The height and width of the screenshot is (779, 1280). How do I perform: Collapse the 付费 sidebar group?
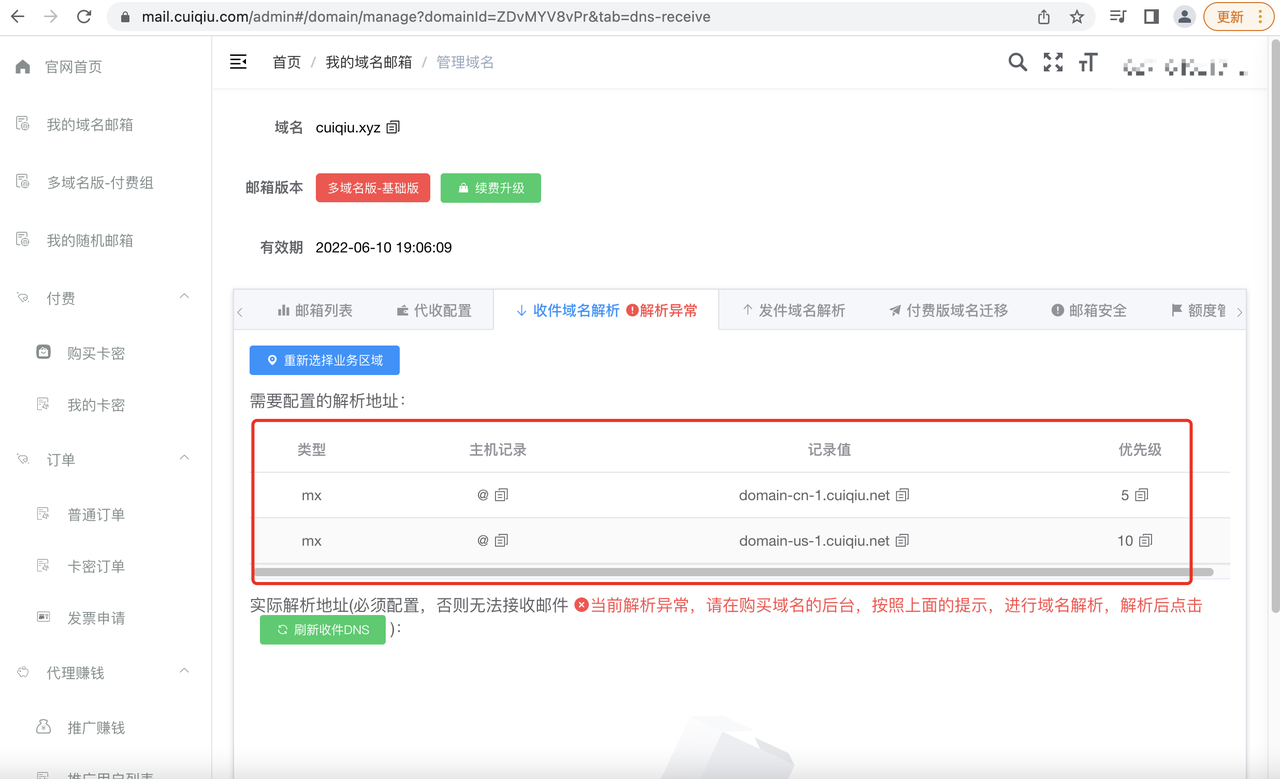pos(105,298)
